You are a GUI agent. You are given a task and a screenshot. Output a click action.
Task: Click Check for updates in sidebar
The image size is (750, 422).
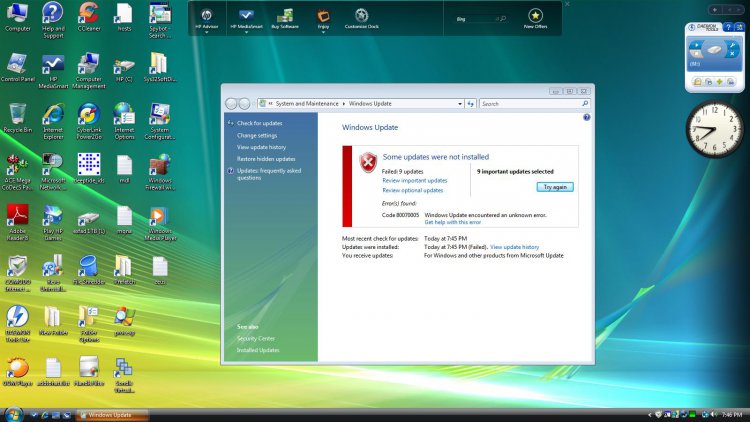(259, 123)
